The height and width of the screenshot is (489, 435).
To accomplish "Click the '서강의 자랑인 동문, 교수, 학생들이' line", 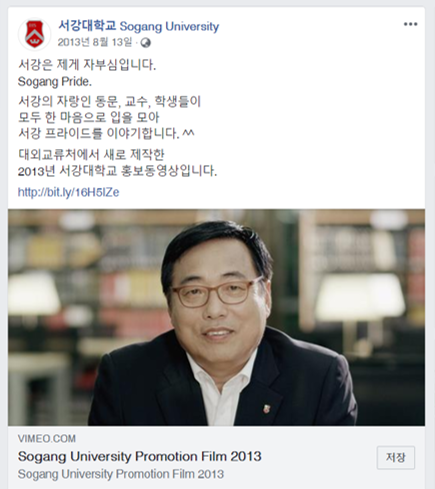I will (109, 101).
